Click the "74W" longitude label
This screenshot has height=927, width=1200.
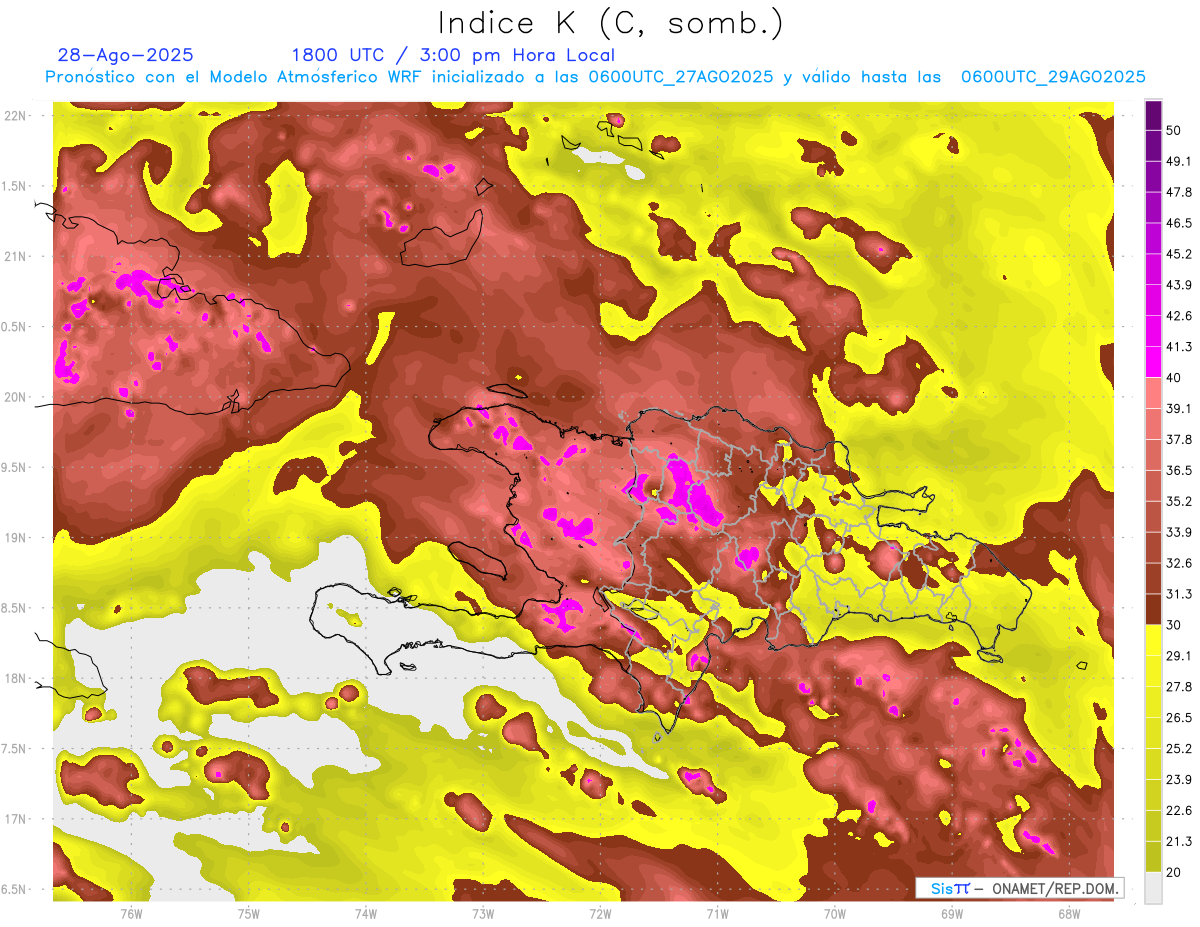pos(366,914)
